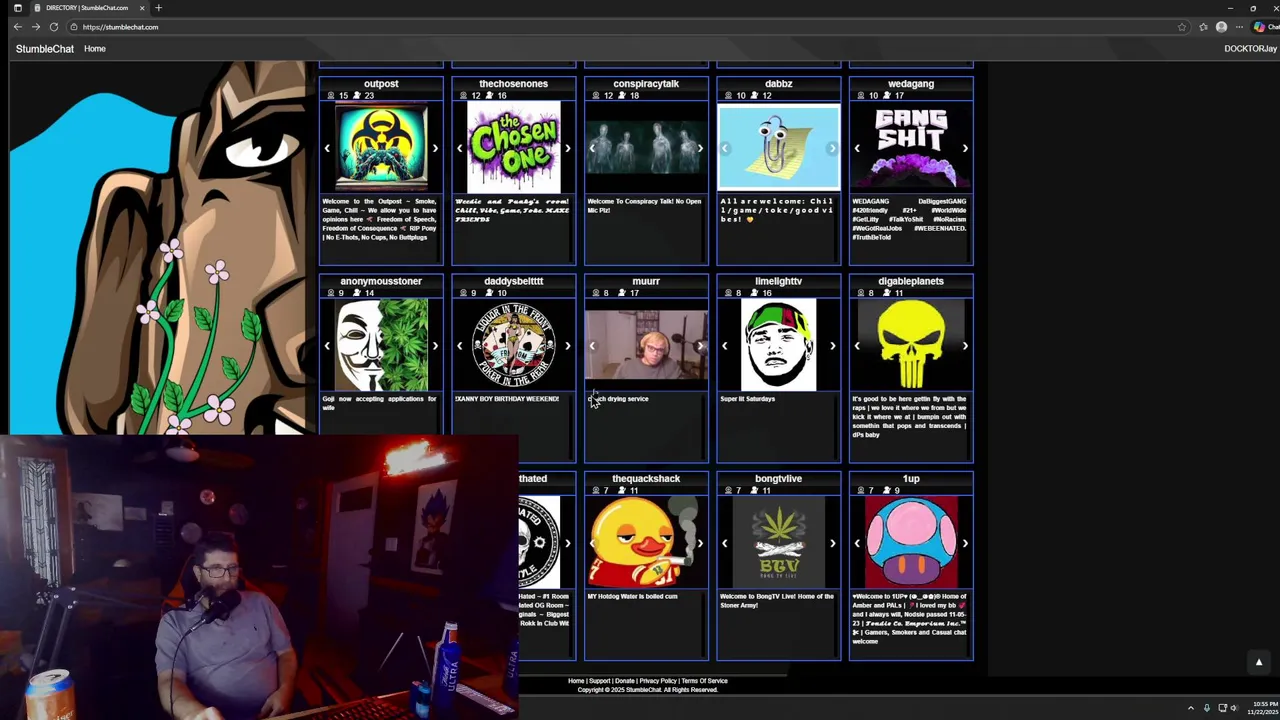Open the thechosenones room title link
1280x720 pixels.
513,84
